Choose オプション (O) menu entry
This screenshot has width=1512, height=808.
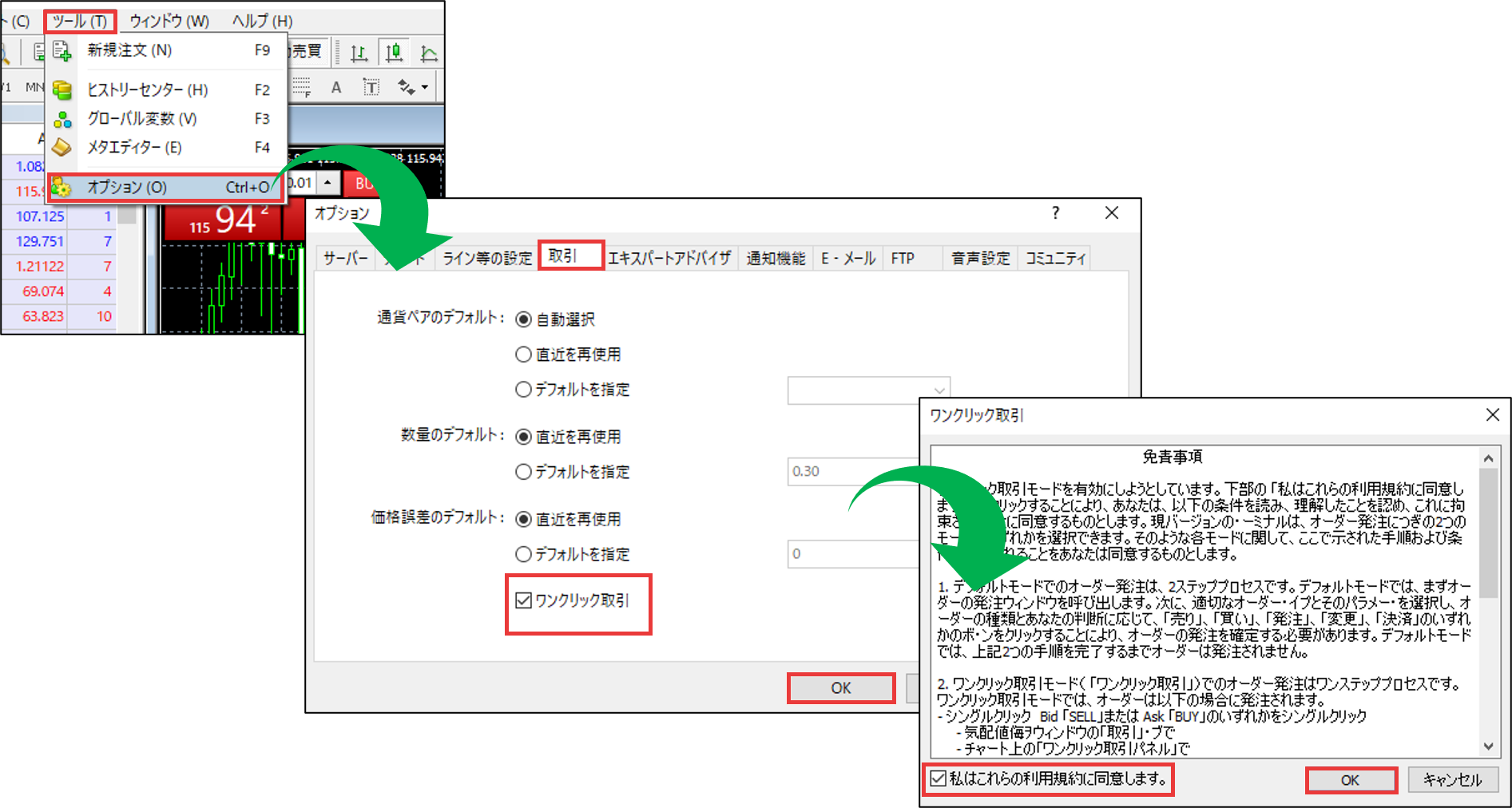pos(165,188)
